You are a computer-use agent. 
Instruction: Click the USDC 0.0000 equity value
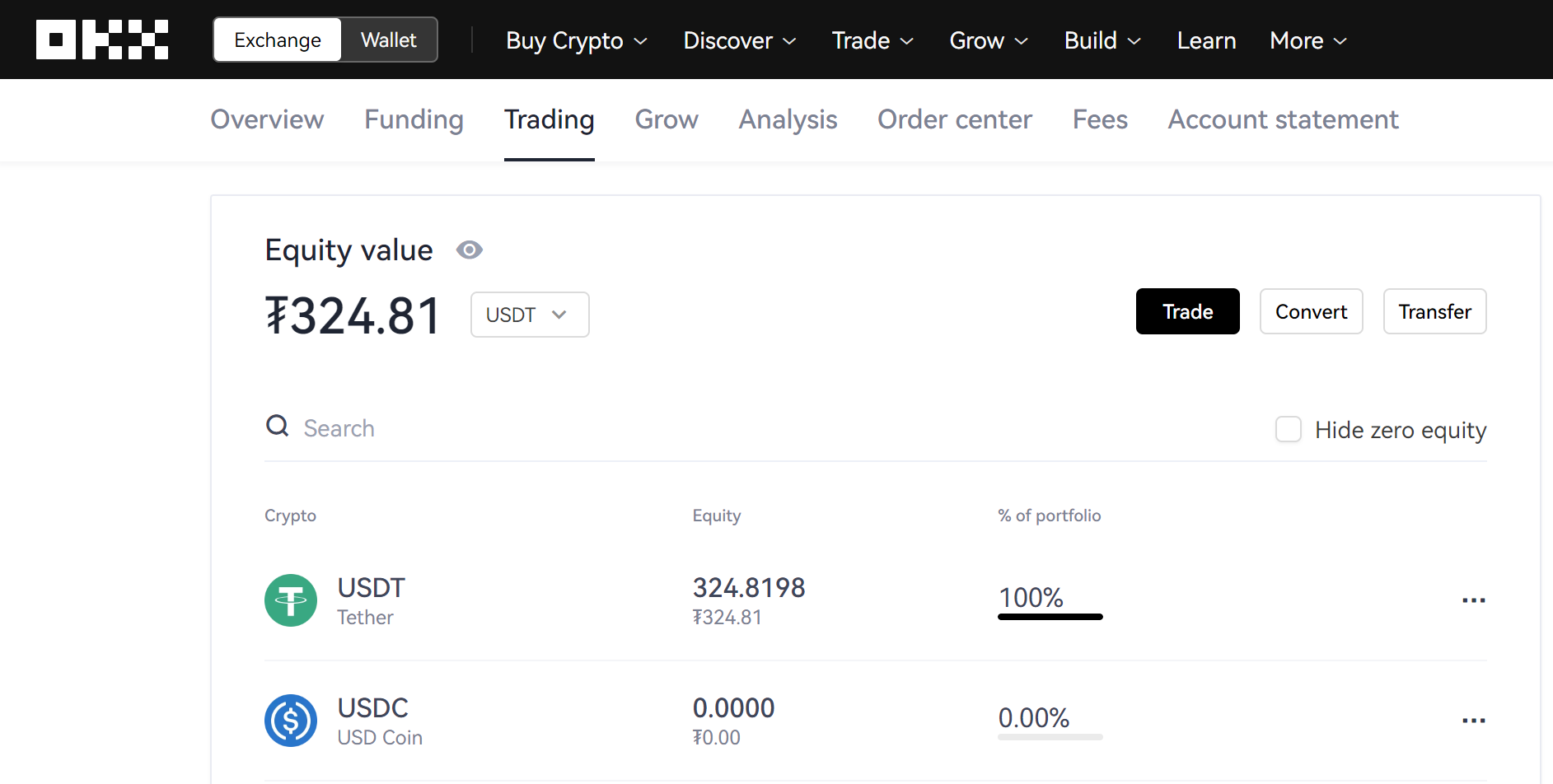[x=733, y=708]
